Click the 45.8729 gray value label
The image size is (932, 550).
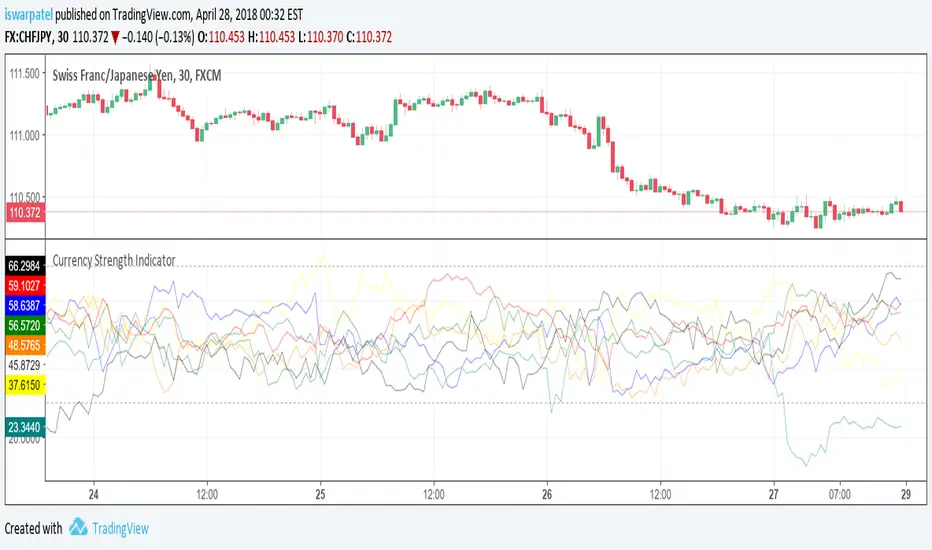pyautogui.click(x=23, y=365)
